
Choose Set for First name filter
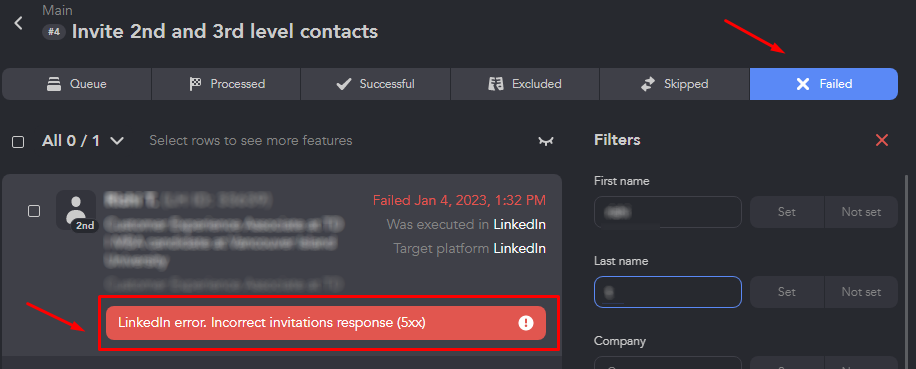pos(787,212)
